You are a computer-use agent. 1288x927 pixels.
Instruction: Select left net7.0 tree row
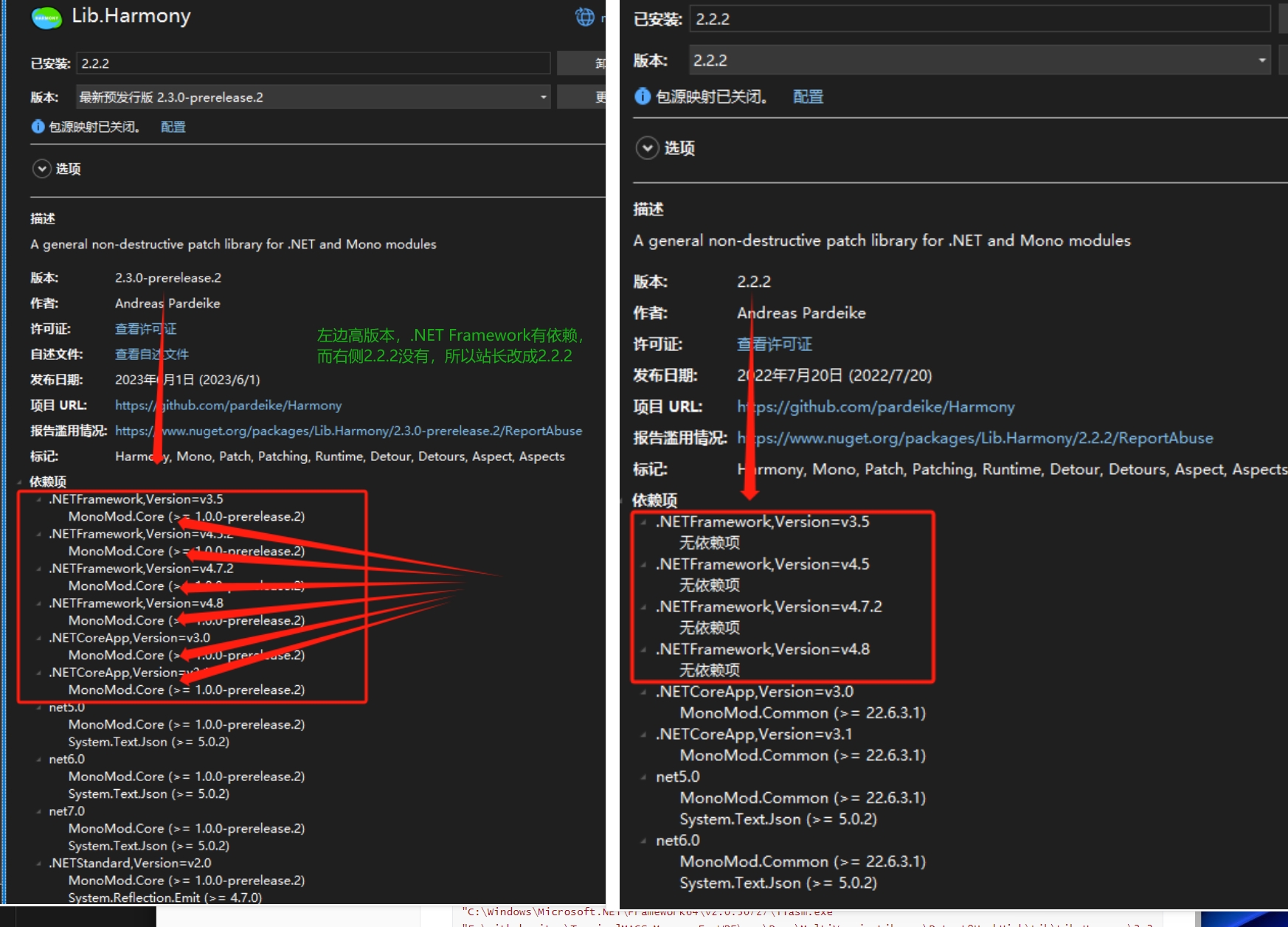(x=67, y=811)
